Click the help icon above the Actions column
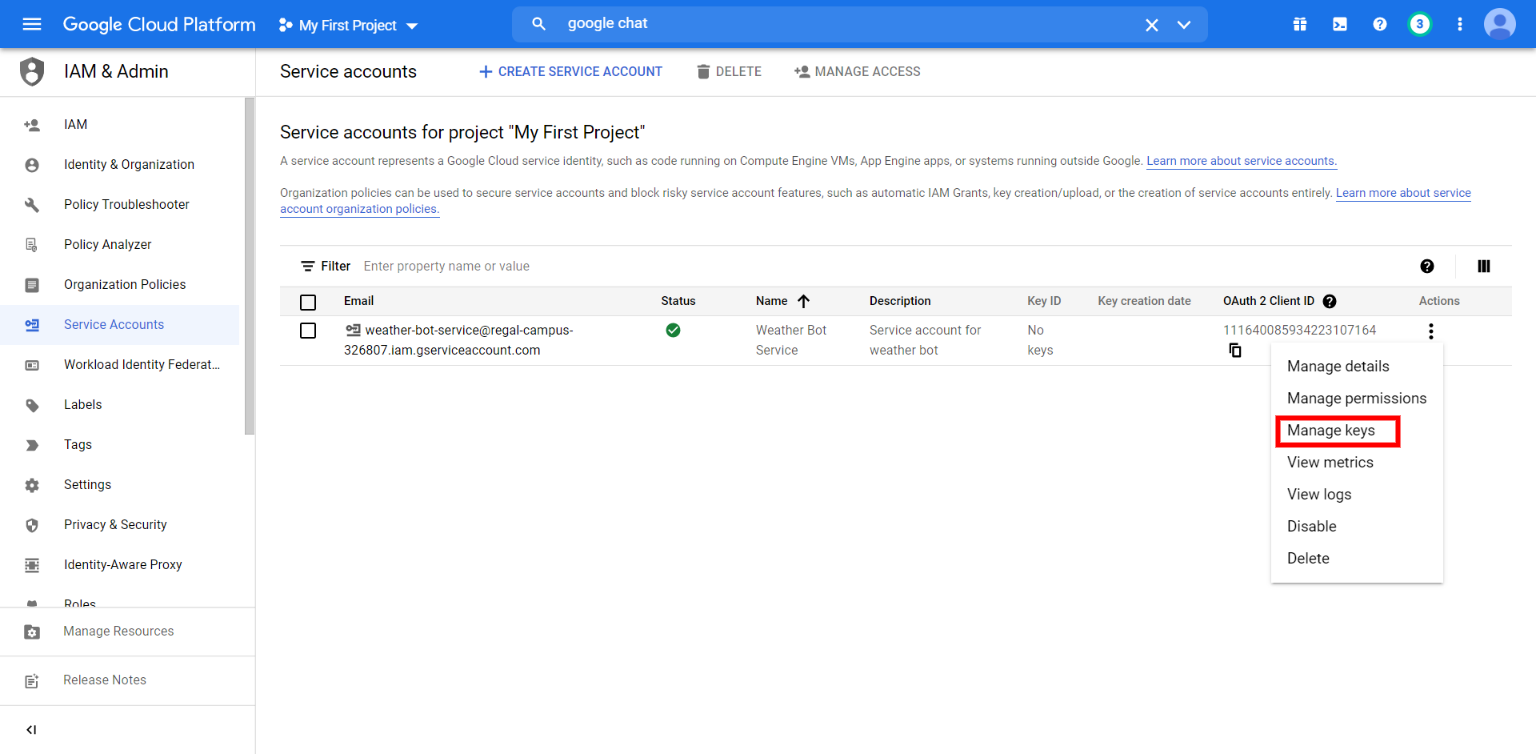The image size is (1536, 754). coord(1427,266)
